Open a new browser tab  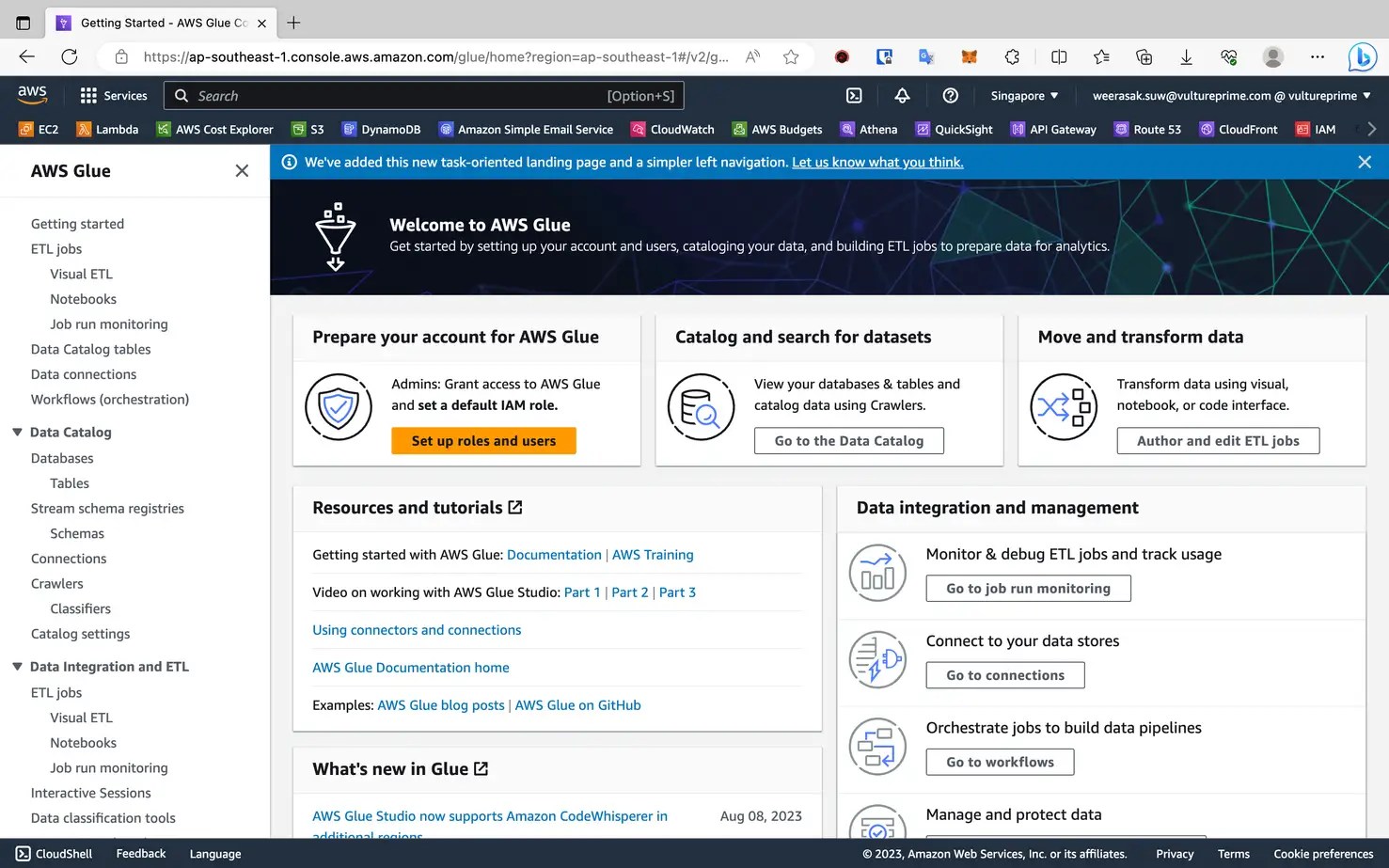[293, 23]
